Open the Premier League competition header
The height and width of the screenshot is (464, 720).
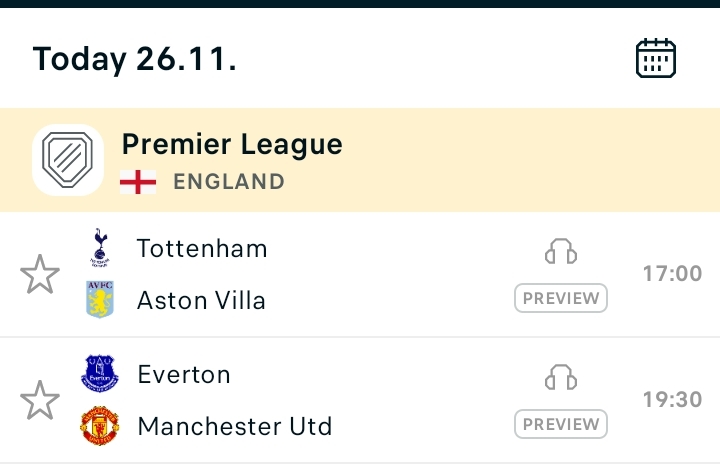pyautogui.click(x=360, y=160)
